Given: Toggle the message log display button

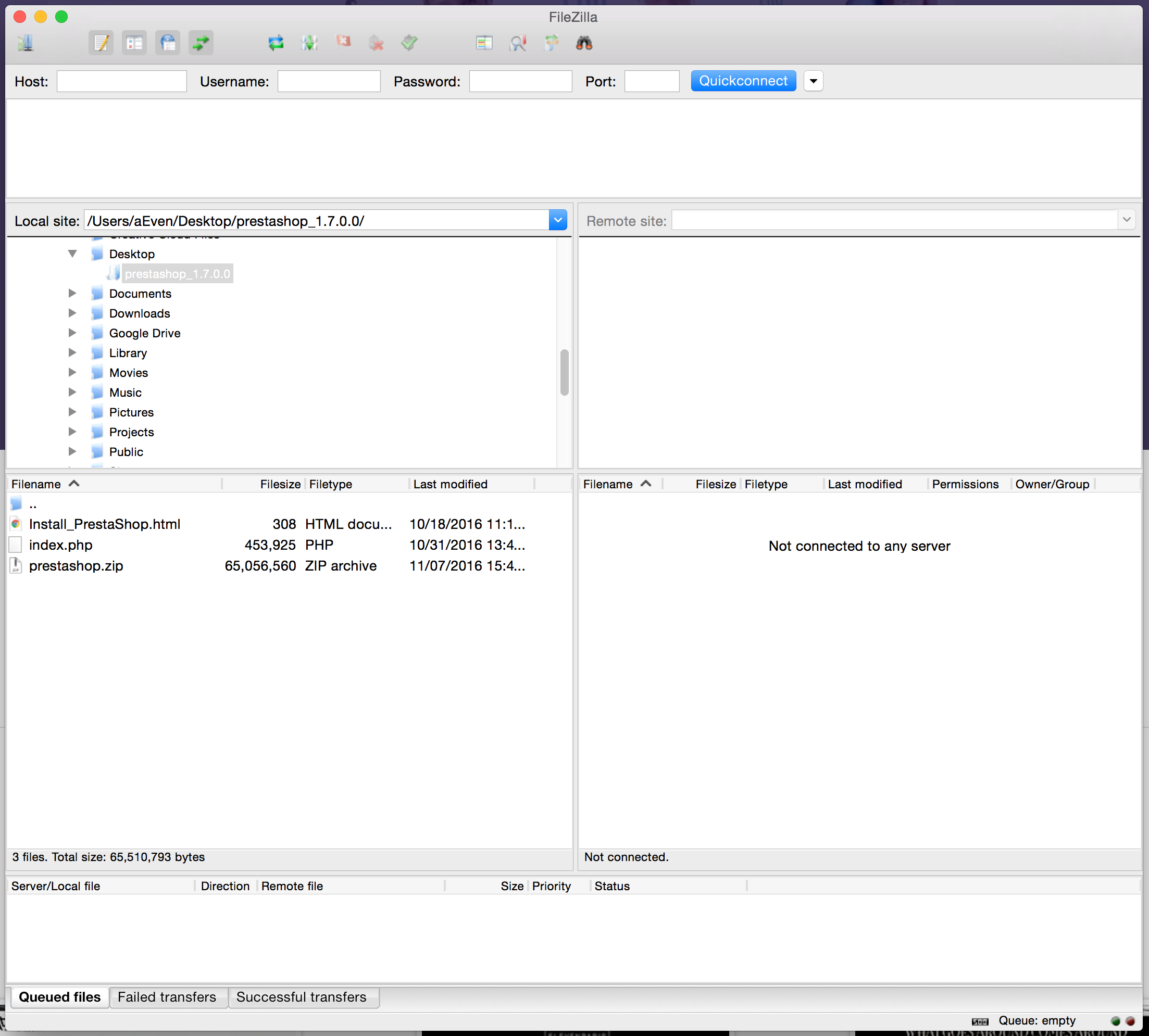Looking at the screenshot, I should 101,43.
